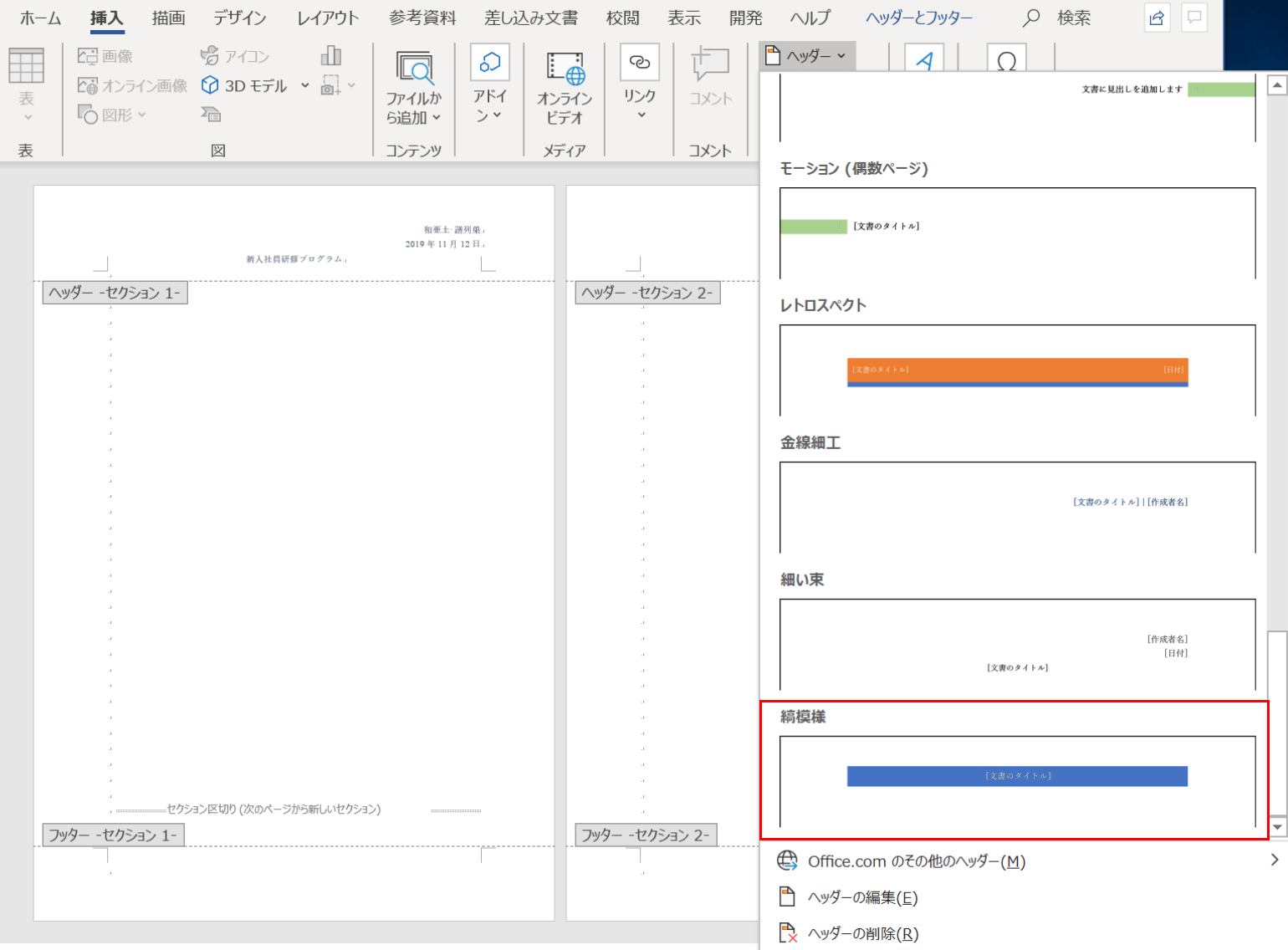Select the レイアウト ribbon tab
This screenshot has width=1288, height=950.
point(328,18)
